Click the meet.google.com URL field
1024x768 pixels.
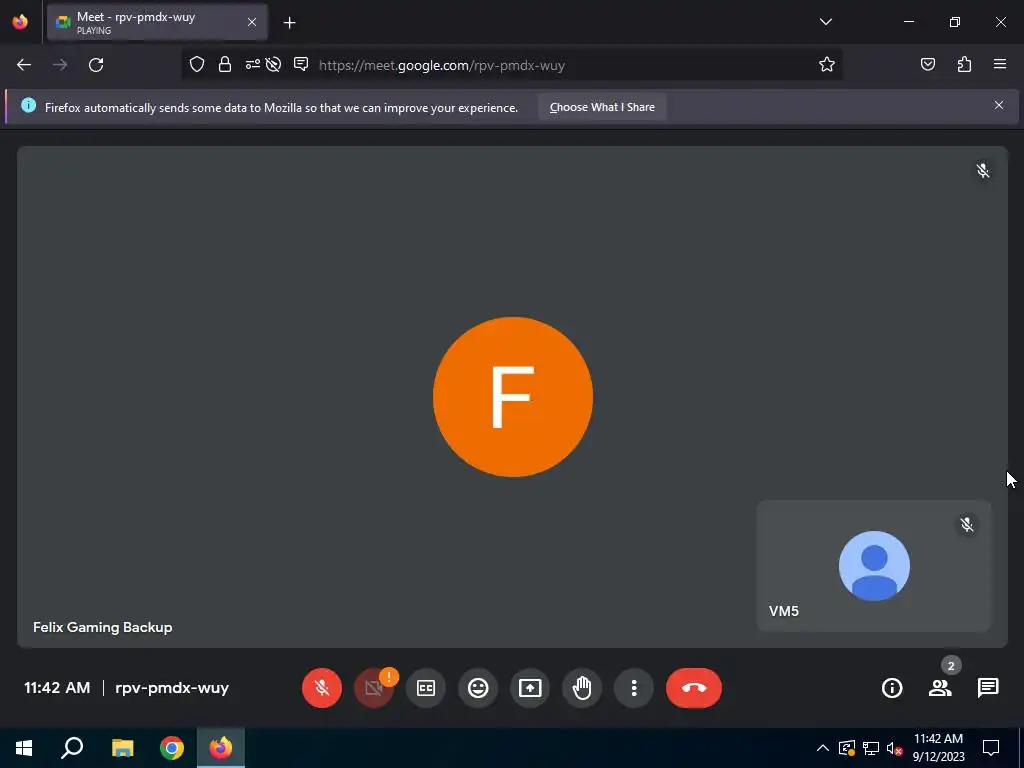(x=441, y=65)
